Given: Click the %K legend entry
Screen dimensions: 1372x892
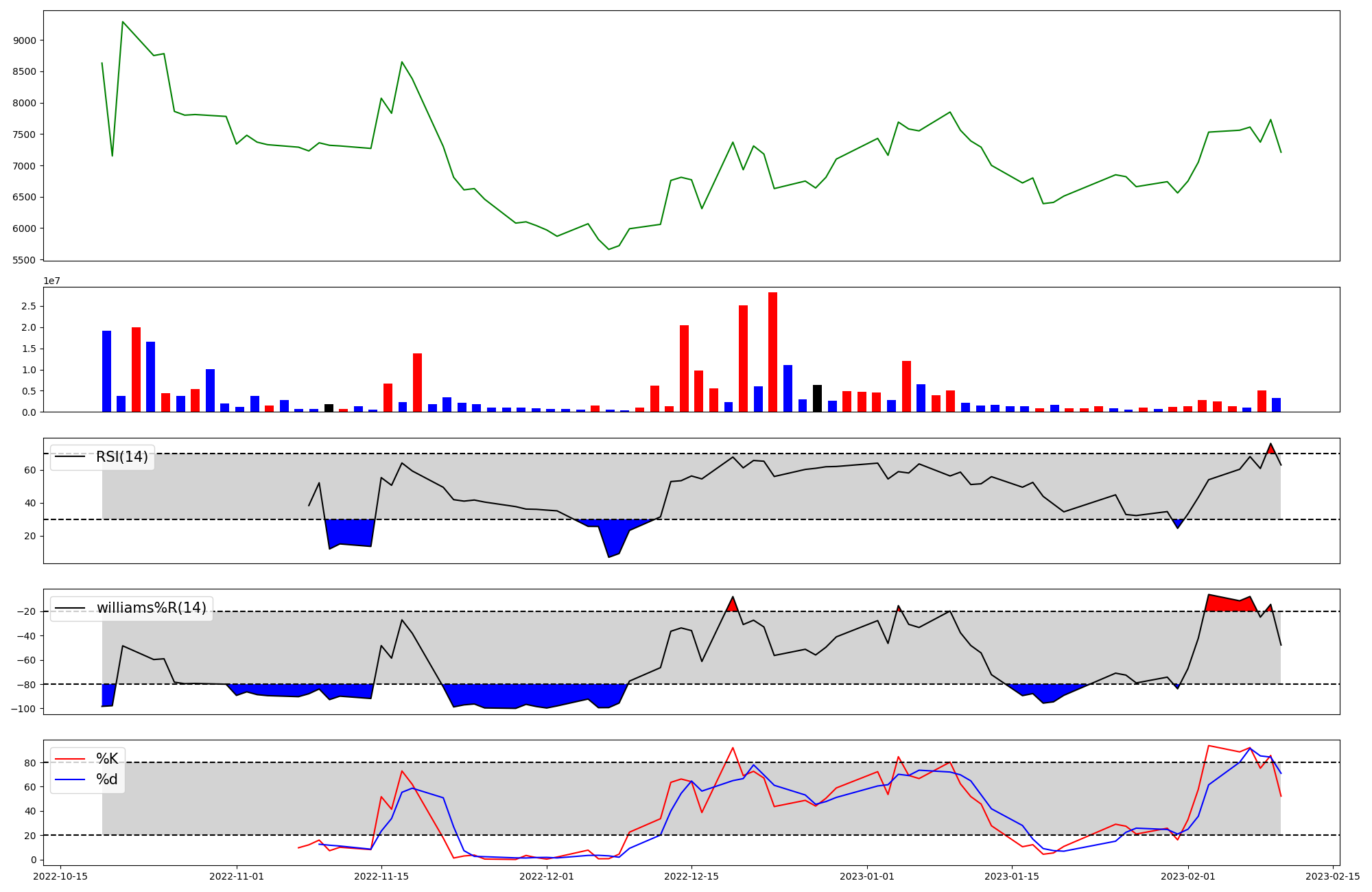Looking at the screenshot, I should tap(107, 759).
